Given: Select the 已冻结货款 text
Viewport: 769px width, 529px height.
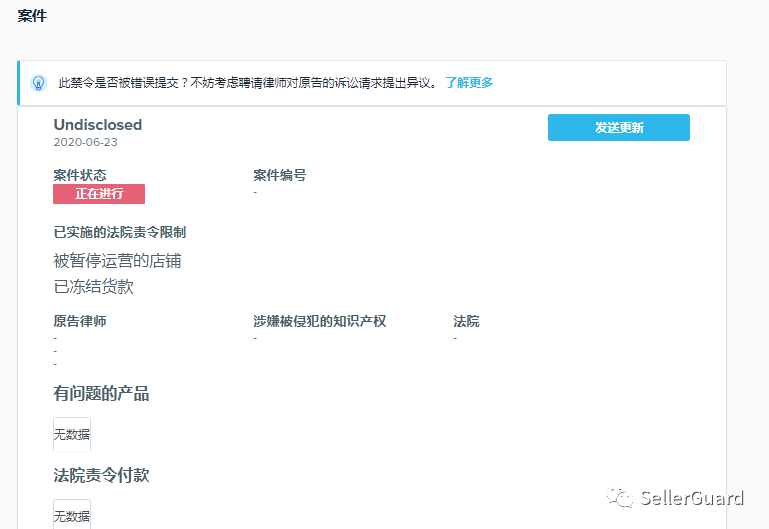Looking at the screenshot, I should coord(93,286).
